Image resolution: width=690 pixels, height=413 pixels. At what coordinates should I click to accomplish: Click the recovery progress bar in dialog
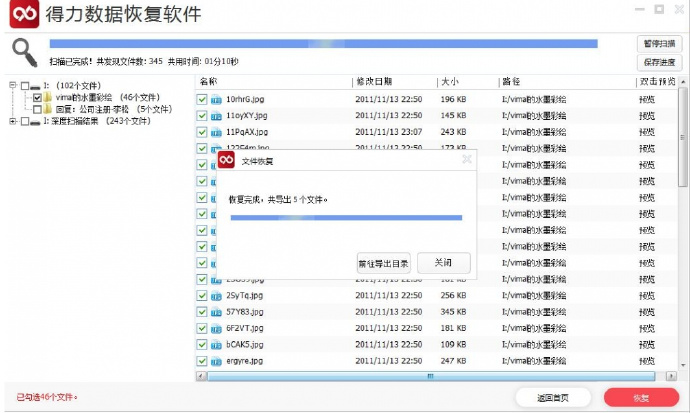pyautogui.click(x=346, y=217)
